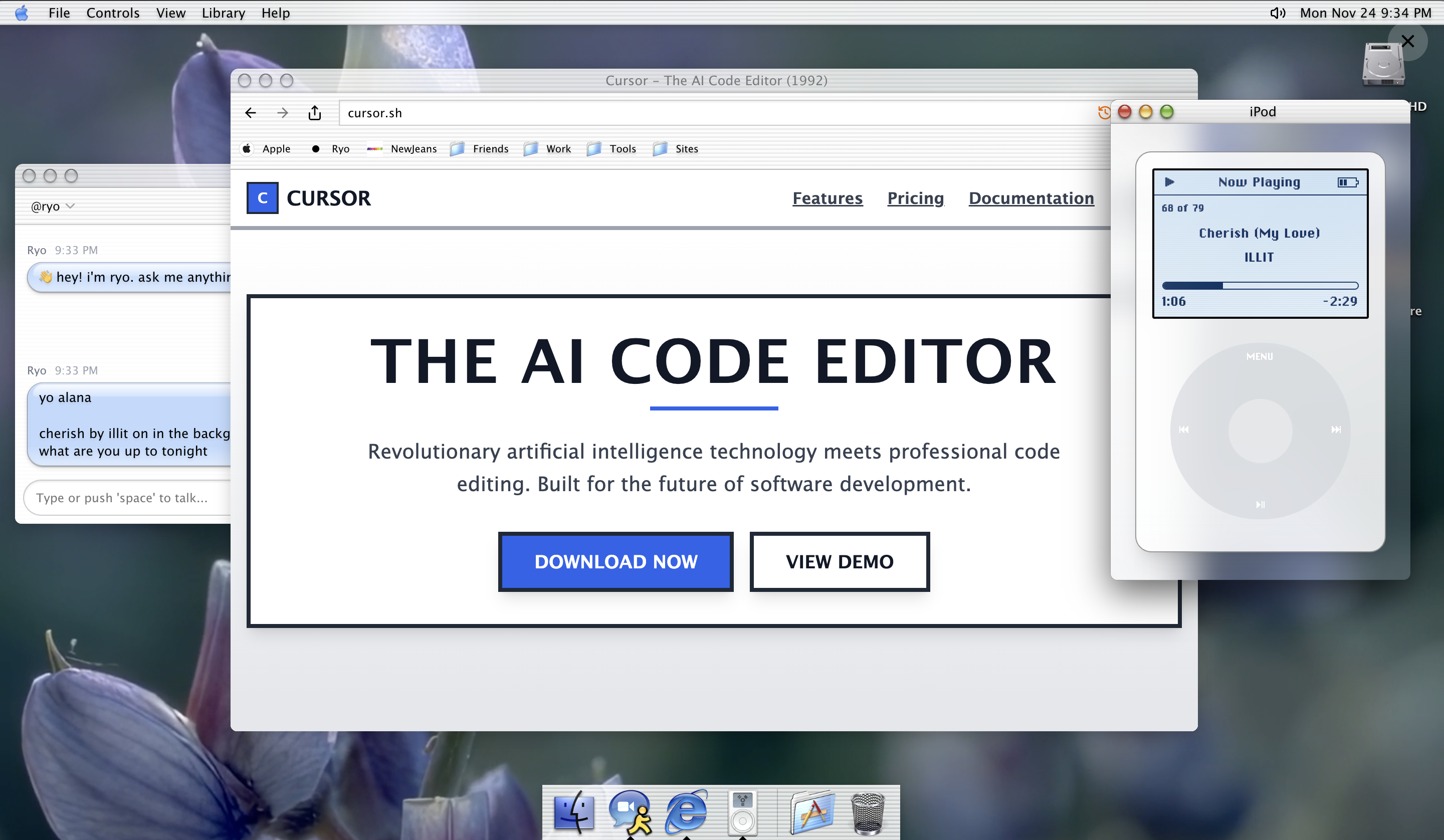Open the Help menu

pyautogui.click(x=276, y=13)
